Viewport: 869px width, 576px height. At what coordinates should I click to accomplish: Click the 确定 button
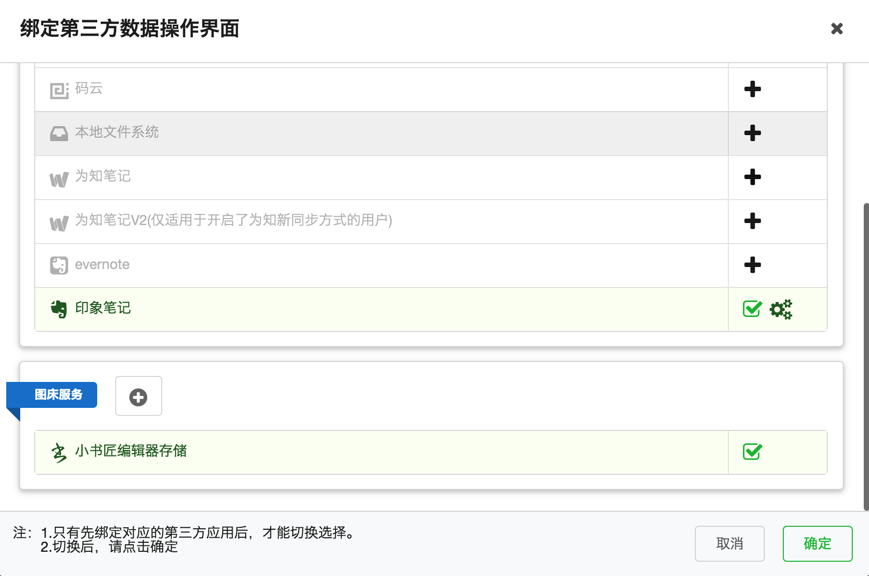point(817,543)
